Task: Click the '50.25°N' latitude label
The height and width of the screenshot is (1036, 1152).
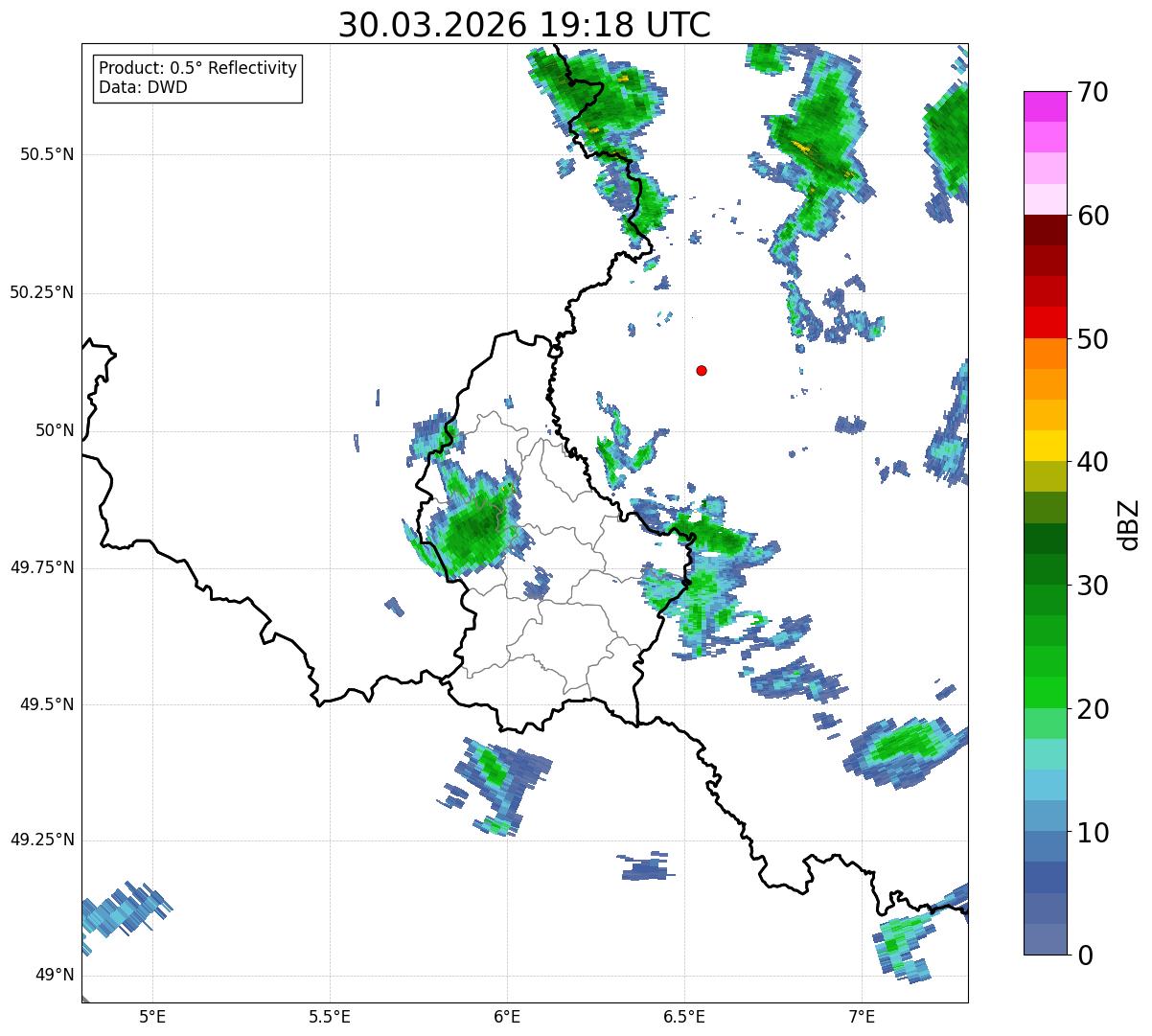Action: (x=41, y=293)
